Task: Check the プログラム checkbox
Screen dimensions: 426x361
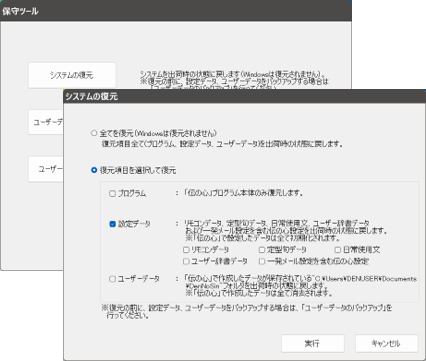Action: coord(112,193)
